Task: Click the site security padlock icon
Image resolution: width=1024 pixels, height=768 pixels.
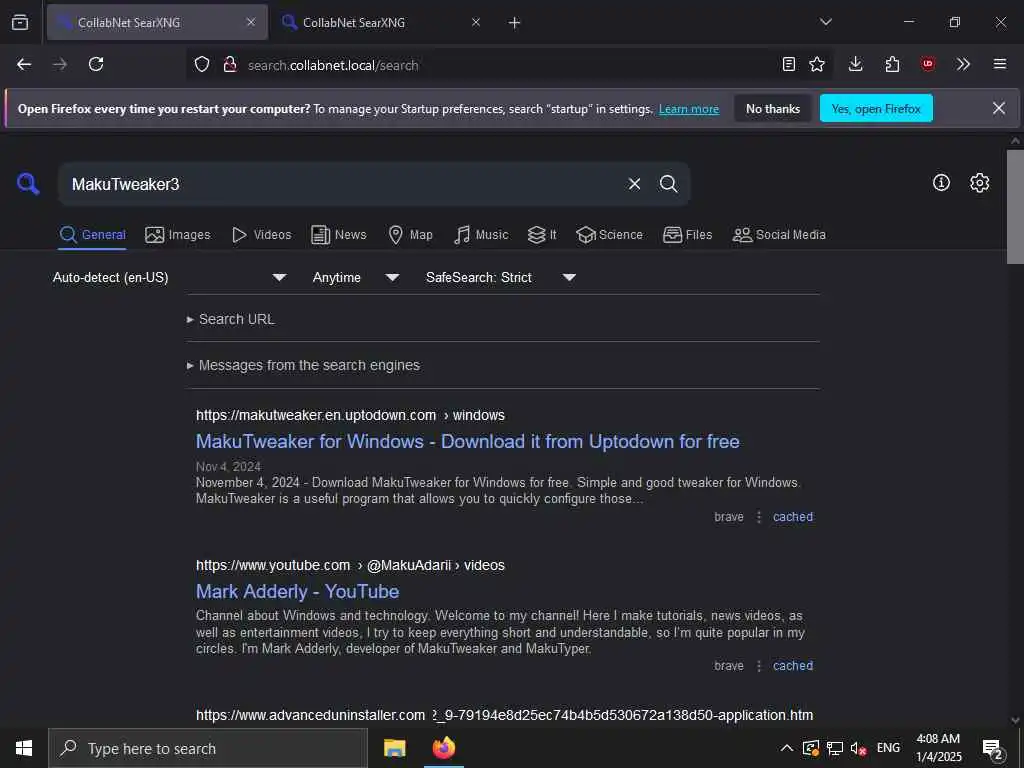Action: [230, 64]
